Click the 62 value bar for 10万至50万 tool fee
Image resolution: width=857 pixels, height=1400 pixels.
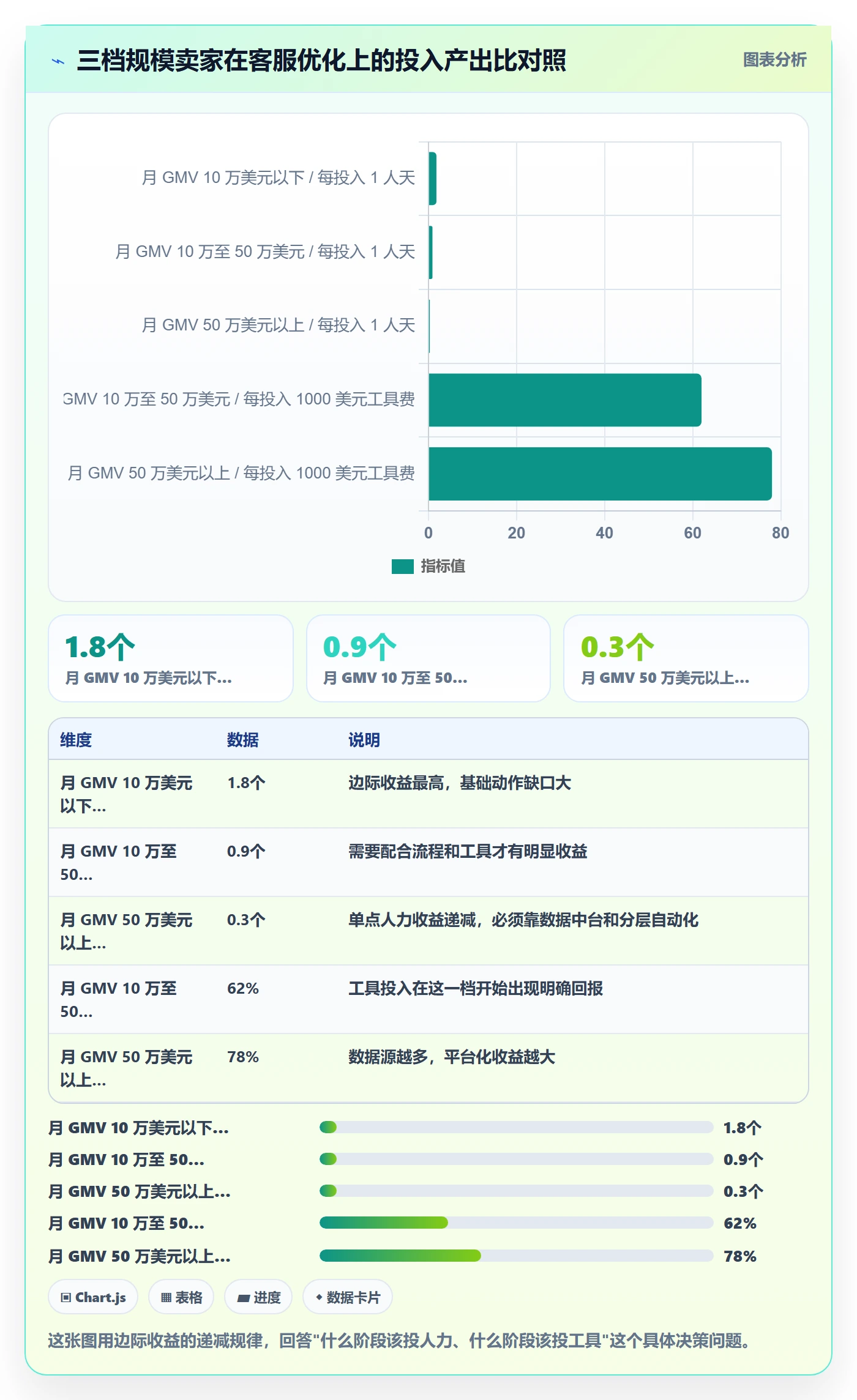tap(565, 400)
